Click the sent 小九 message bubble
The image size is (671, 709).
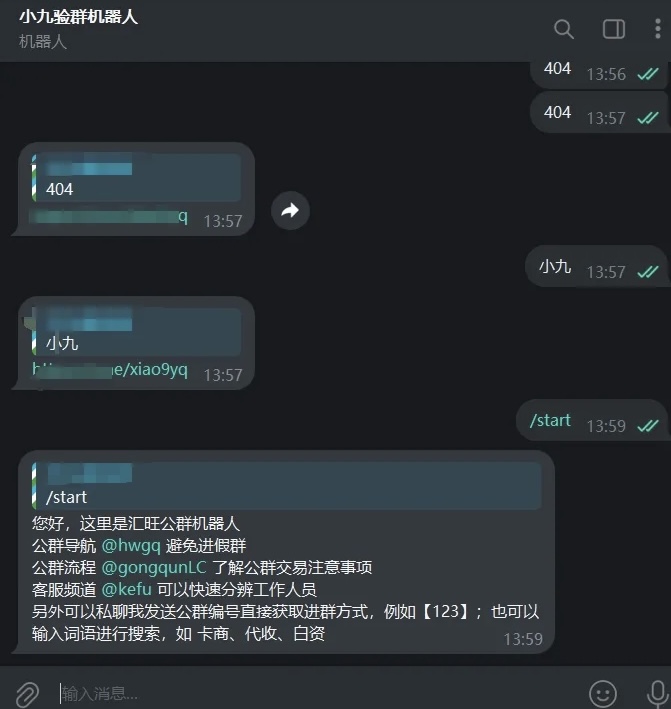point(597,267)
